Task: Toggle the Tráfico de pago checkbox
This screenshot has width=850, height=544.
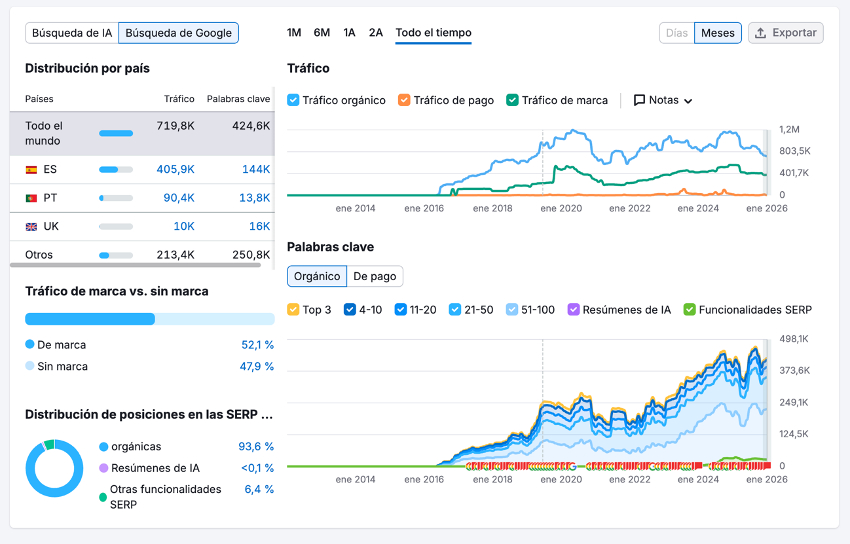Action: click(x=404, y=100)
